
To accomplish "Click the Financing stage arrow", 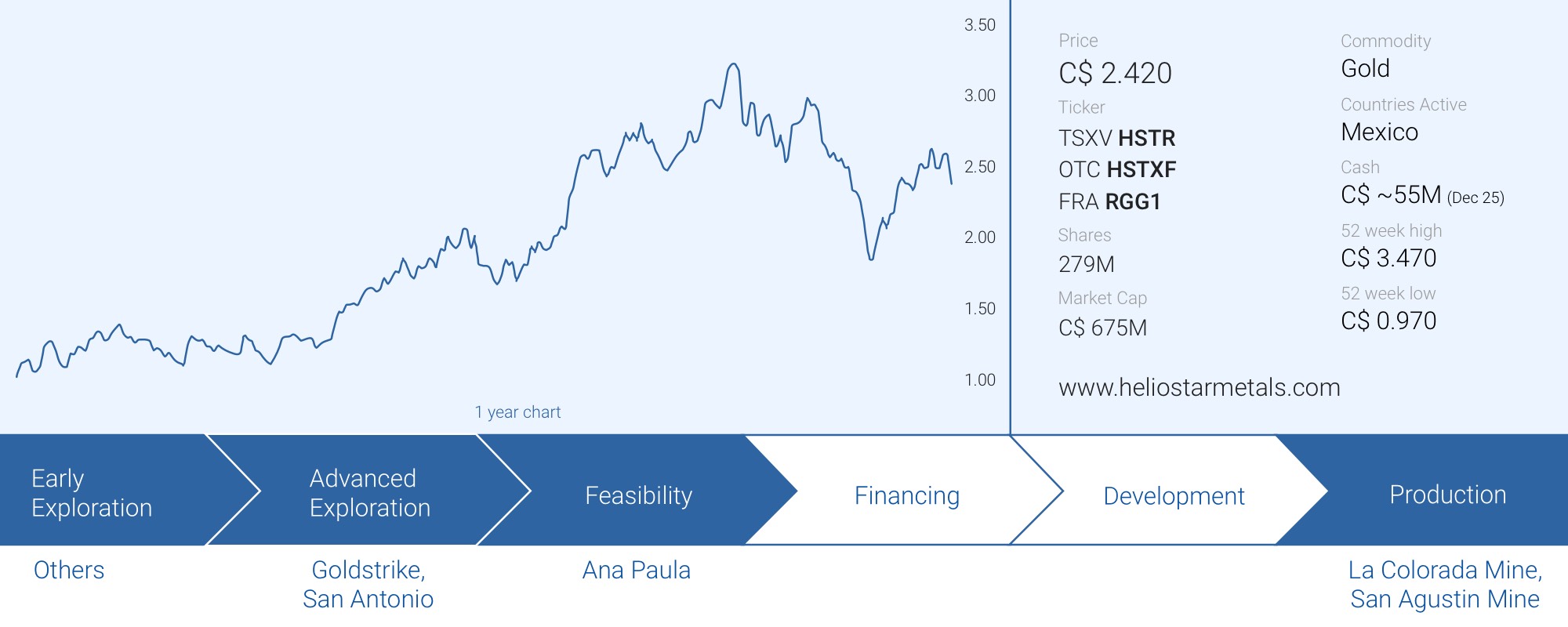I will coord(906,495).
